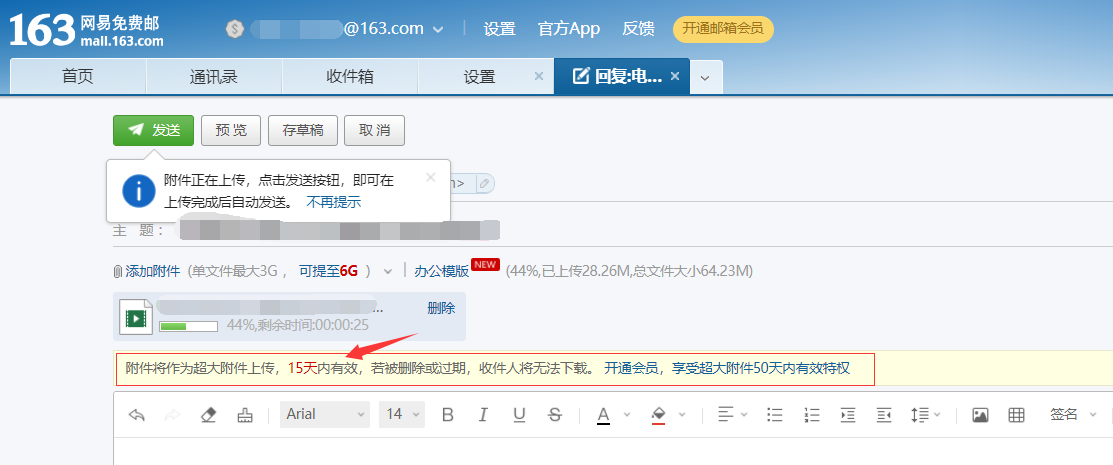Click 开通邮箱会员 membership button
This screenshot has height=465, width=1113.
(723, 29)
